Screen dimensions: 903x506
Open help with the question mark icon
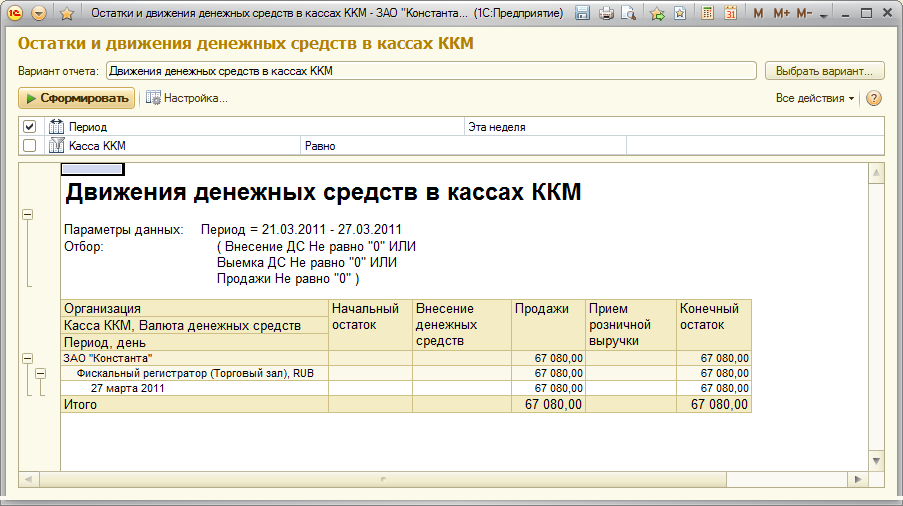(x=874, y=98)
